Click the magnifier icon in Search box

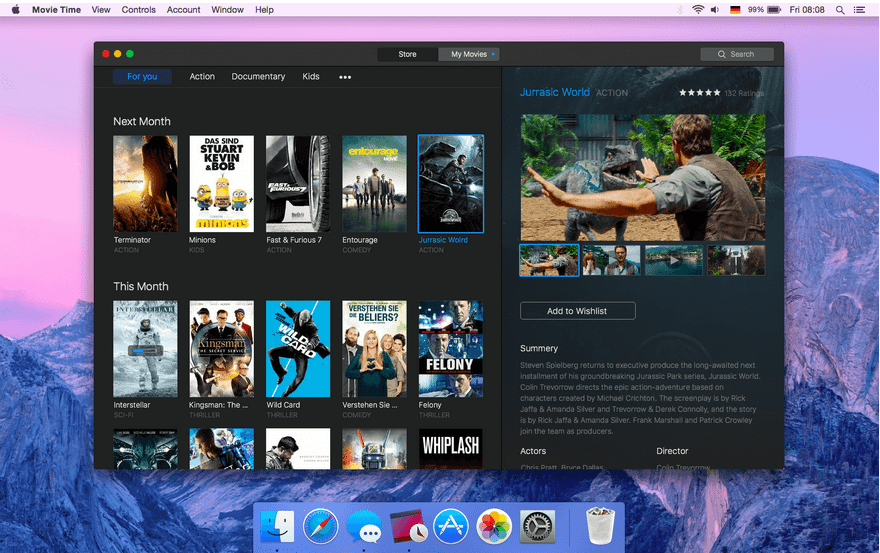click(x=722, y=54)
